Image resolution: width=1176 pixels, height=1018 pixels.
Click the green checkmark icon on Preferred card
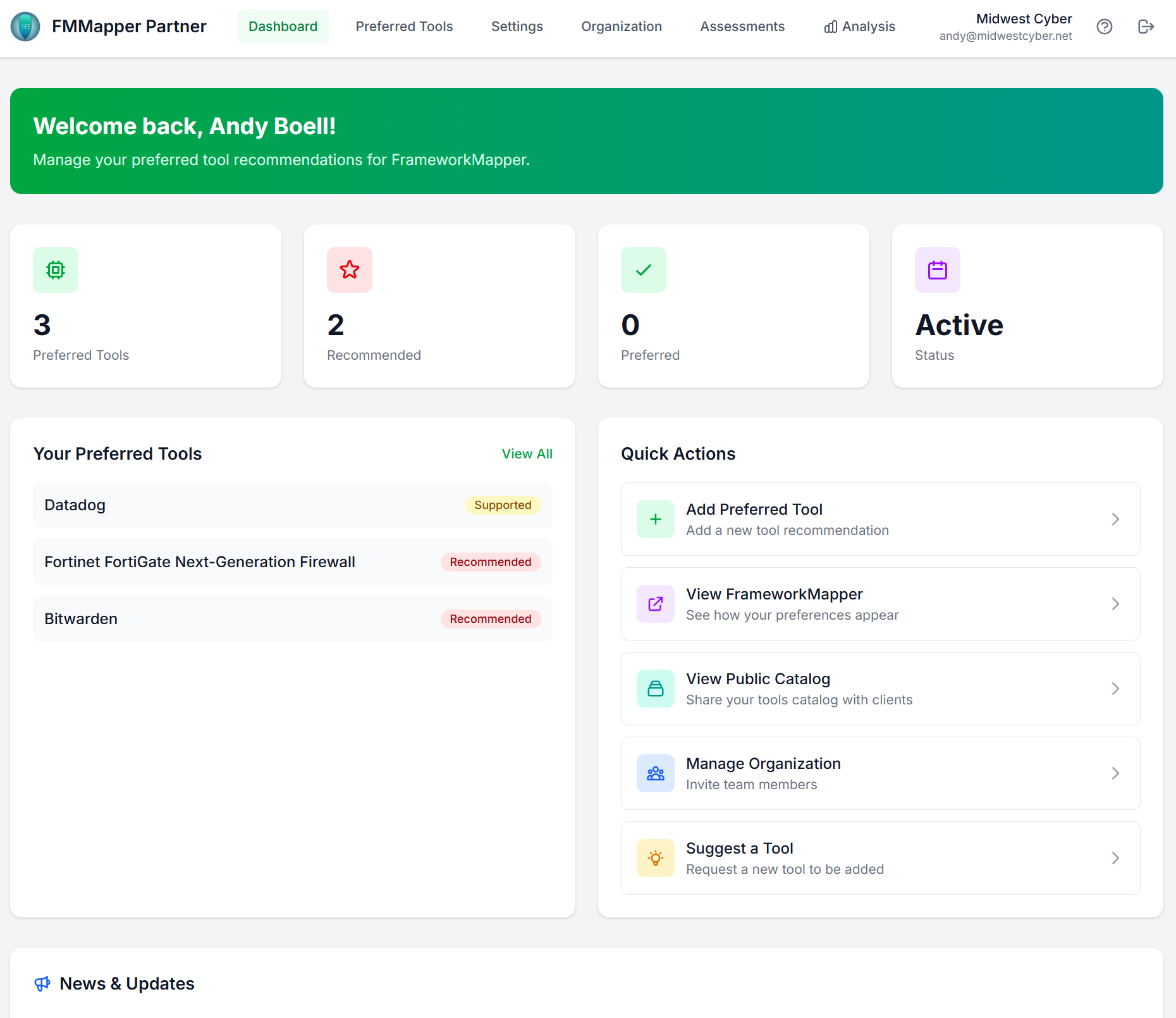click(643, 270)
